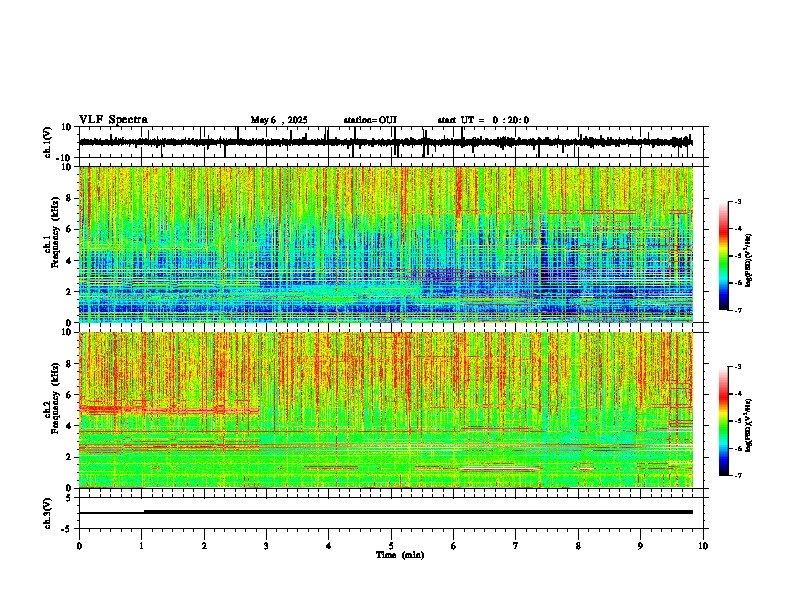Image resolution: width=792 pixels, height=612 pixels.
Task: Click the 'Time (min)' axis label
Action: point(400,555)
